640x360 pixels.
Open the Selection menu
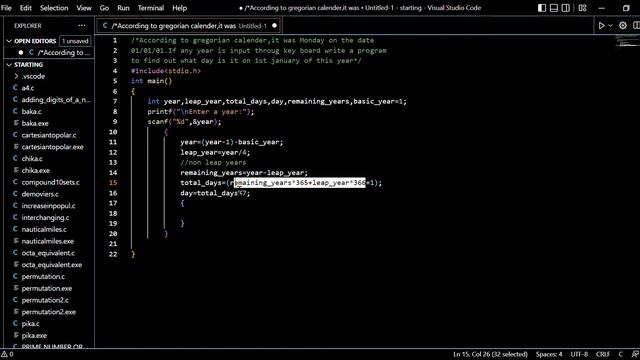54,8
